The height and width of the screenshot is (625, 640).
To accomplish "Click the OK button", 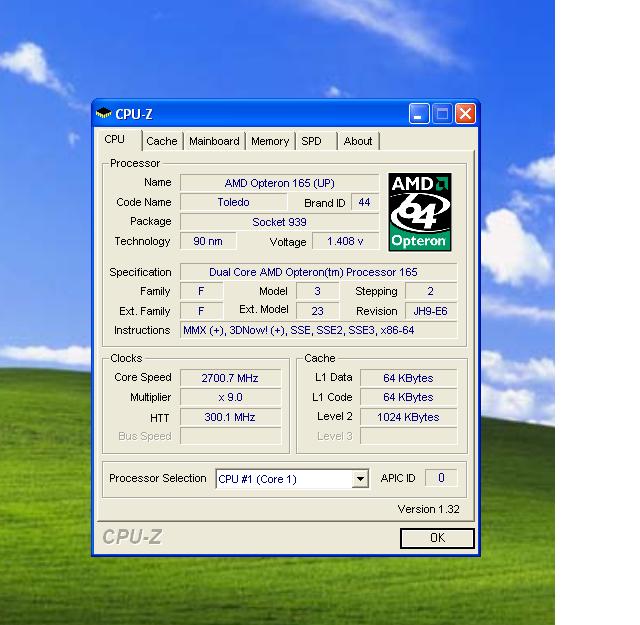I will (437, 538).
